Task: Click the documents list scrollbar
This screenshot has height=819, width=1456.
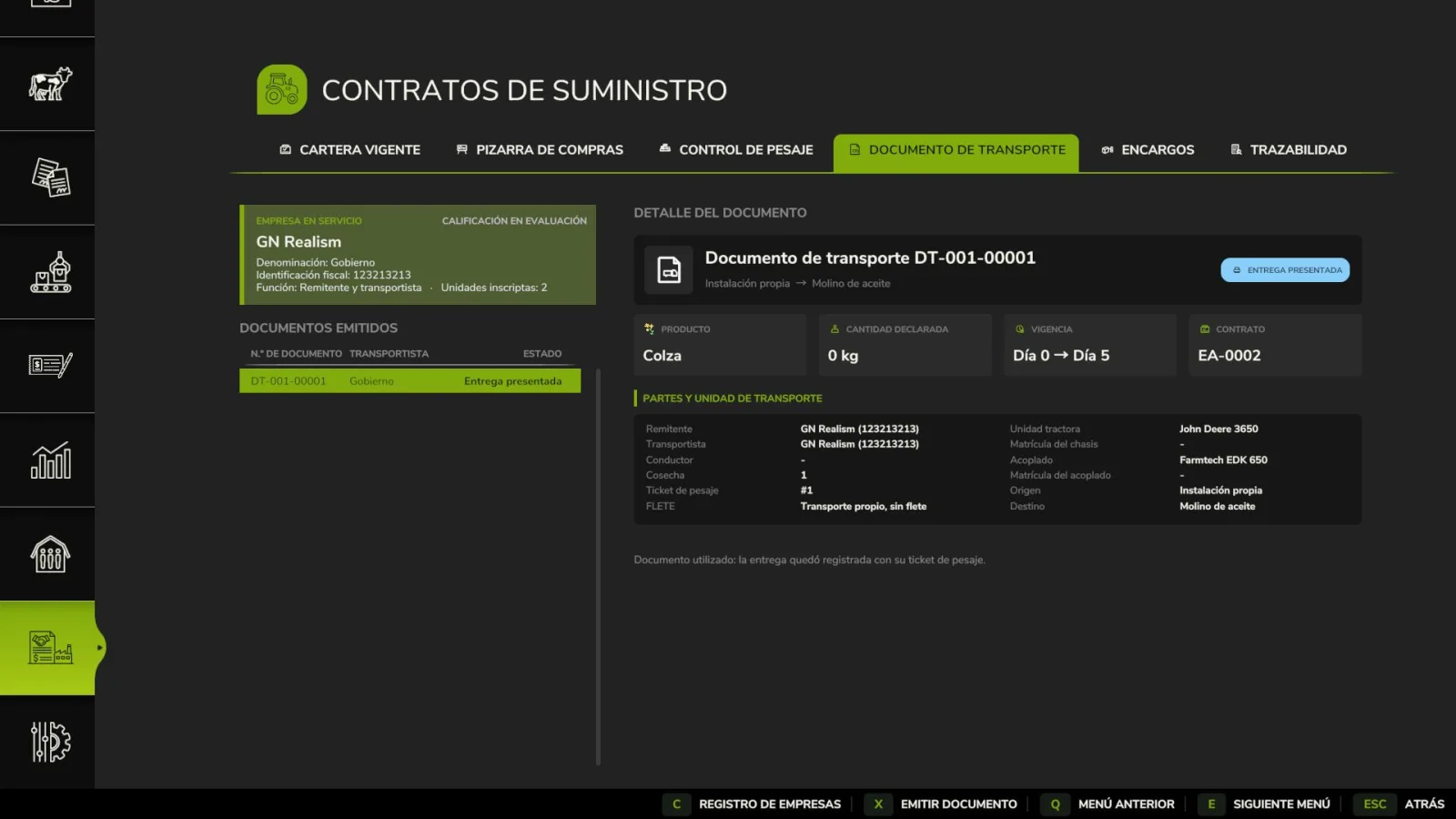Action: point(598,566)
